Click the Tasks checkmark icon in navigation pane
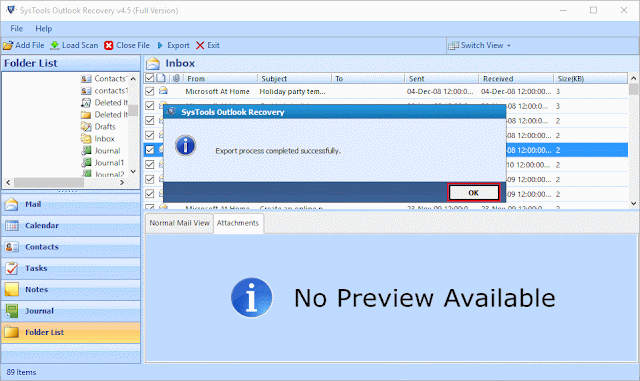 tap(11, 268)
